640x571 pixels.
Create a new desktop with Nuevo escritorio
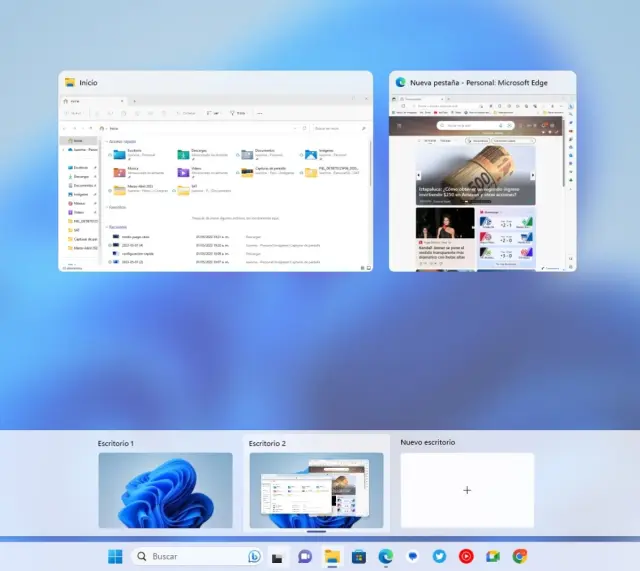point(467,490)
